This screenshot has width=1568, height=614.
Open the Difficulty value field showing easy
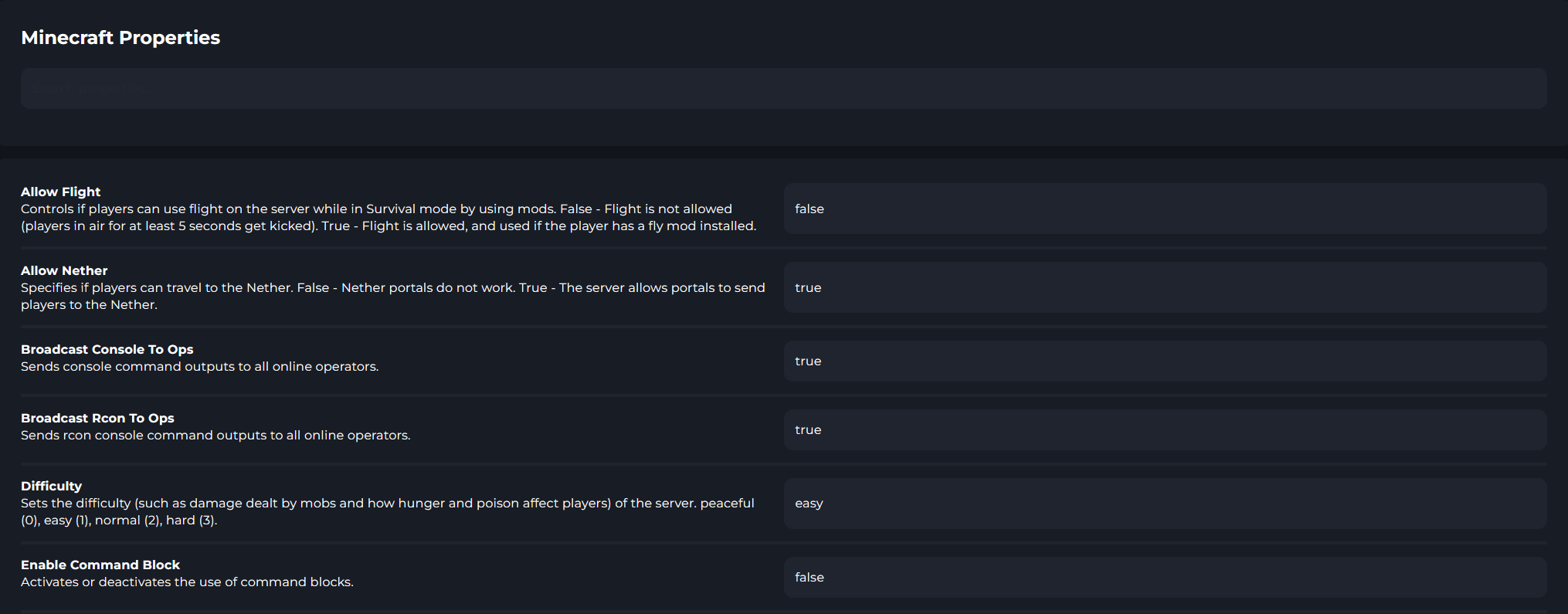pos(1165,504)
